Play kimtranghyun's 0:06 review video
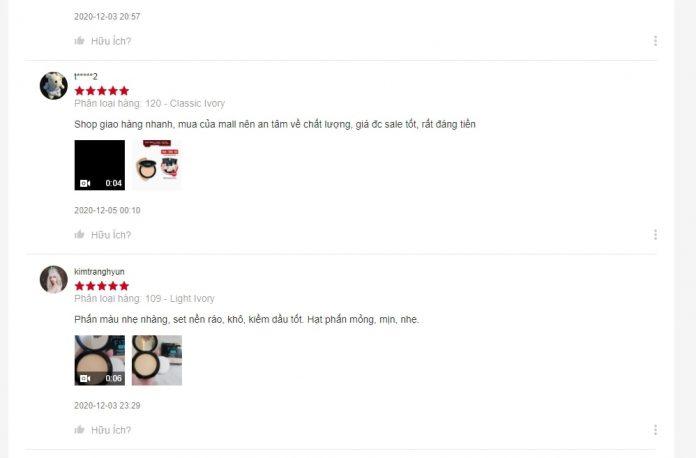 pyautogui.click(x=99, y=360)
